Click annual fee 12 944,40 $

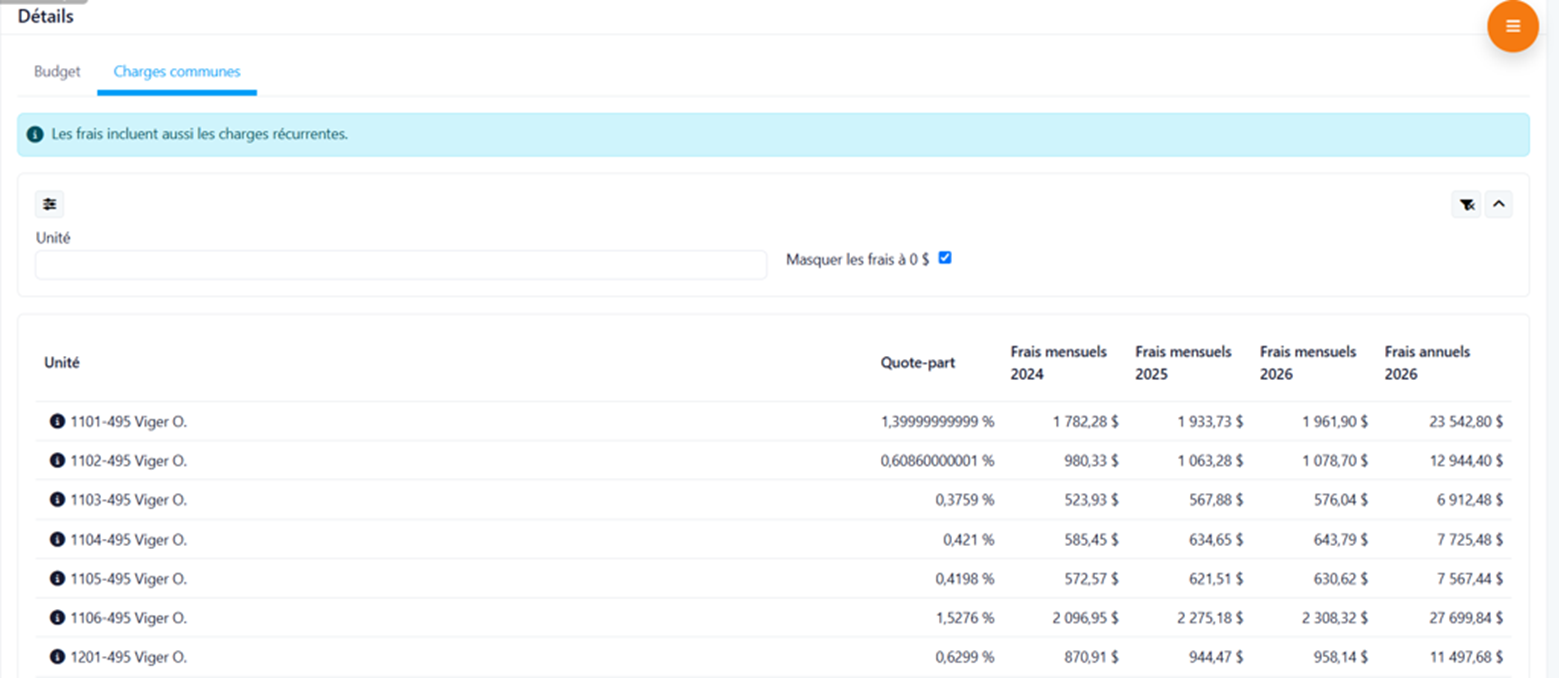click(1466, 461)
